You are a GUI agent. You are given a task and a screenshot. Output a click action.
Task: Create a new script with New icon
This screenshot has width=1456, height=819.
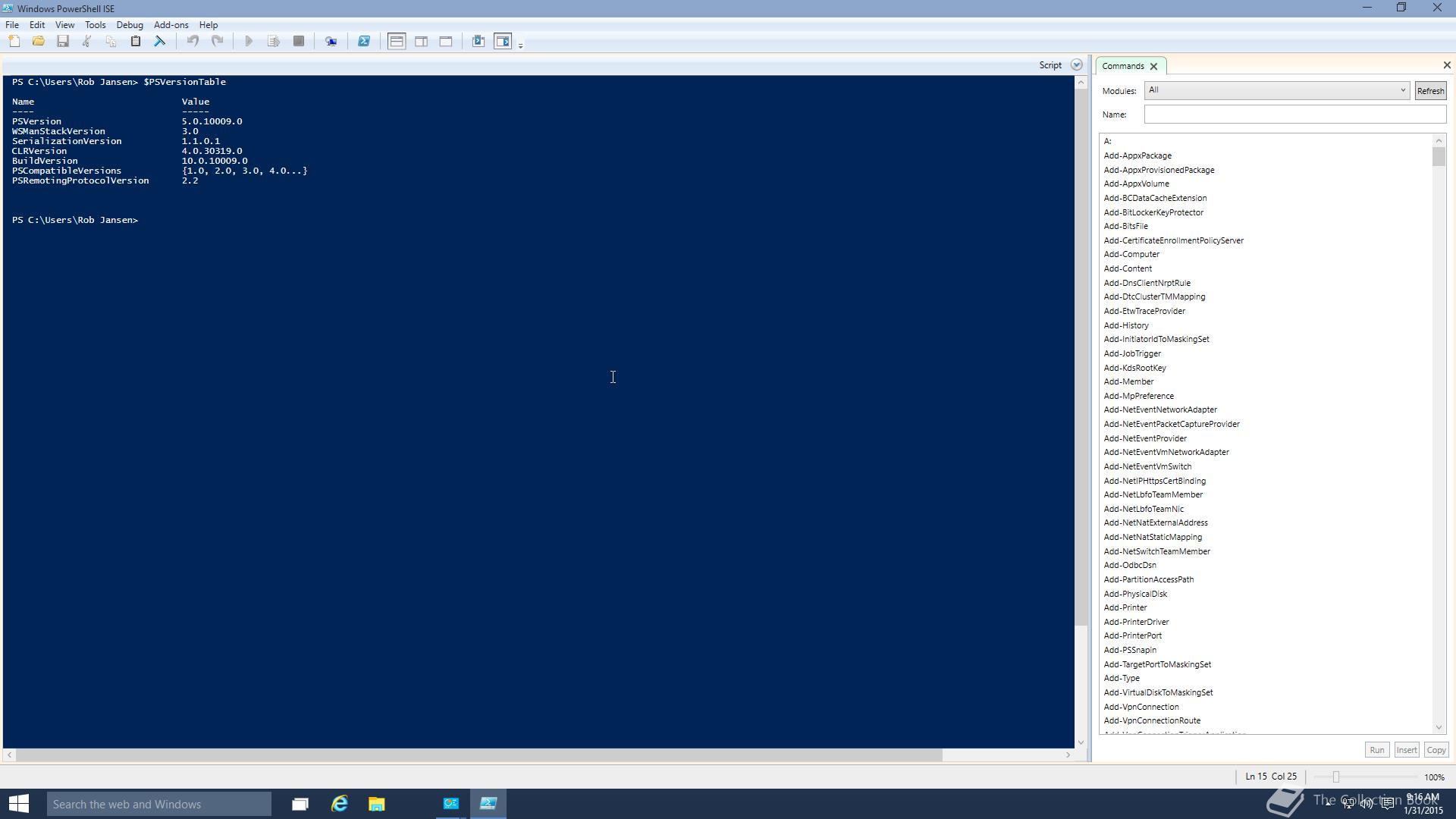point(14,42)
